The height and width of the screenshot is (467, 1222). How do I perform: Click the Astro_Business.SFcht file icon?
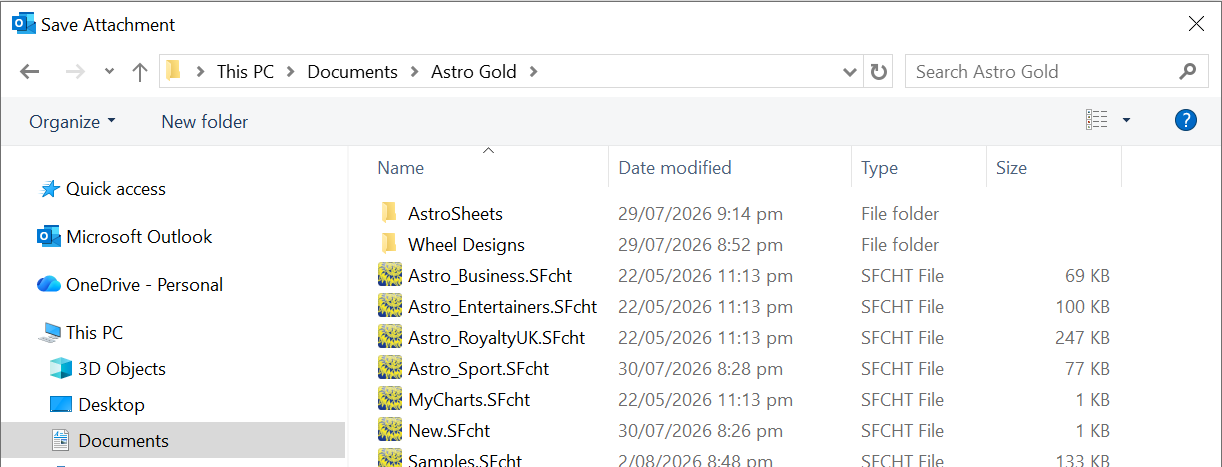click(390, 275)
